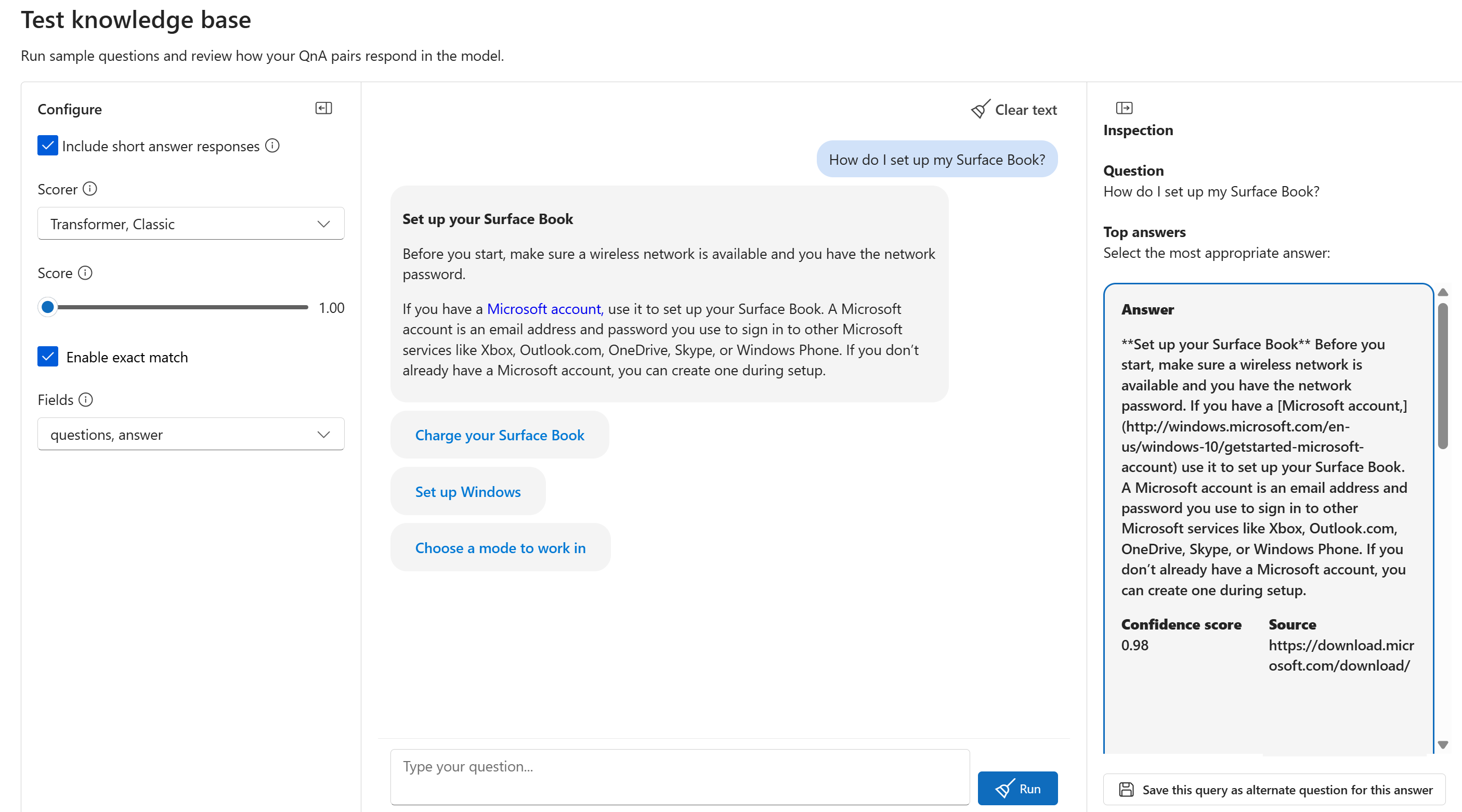Choose the Set up Windows prompt

coord(467,491)
